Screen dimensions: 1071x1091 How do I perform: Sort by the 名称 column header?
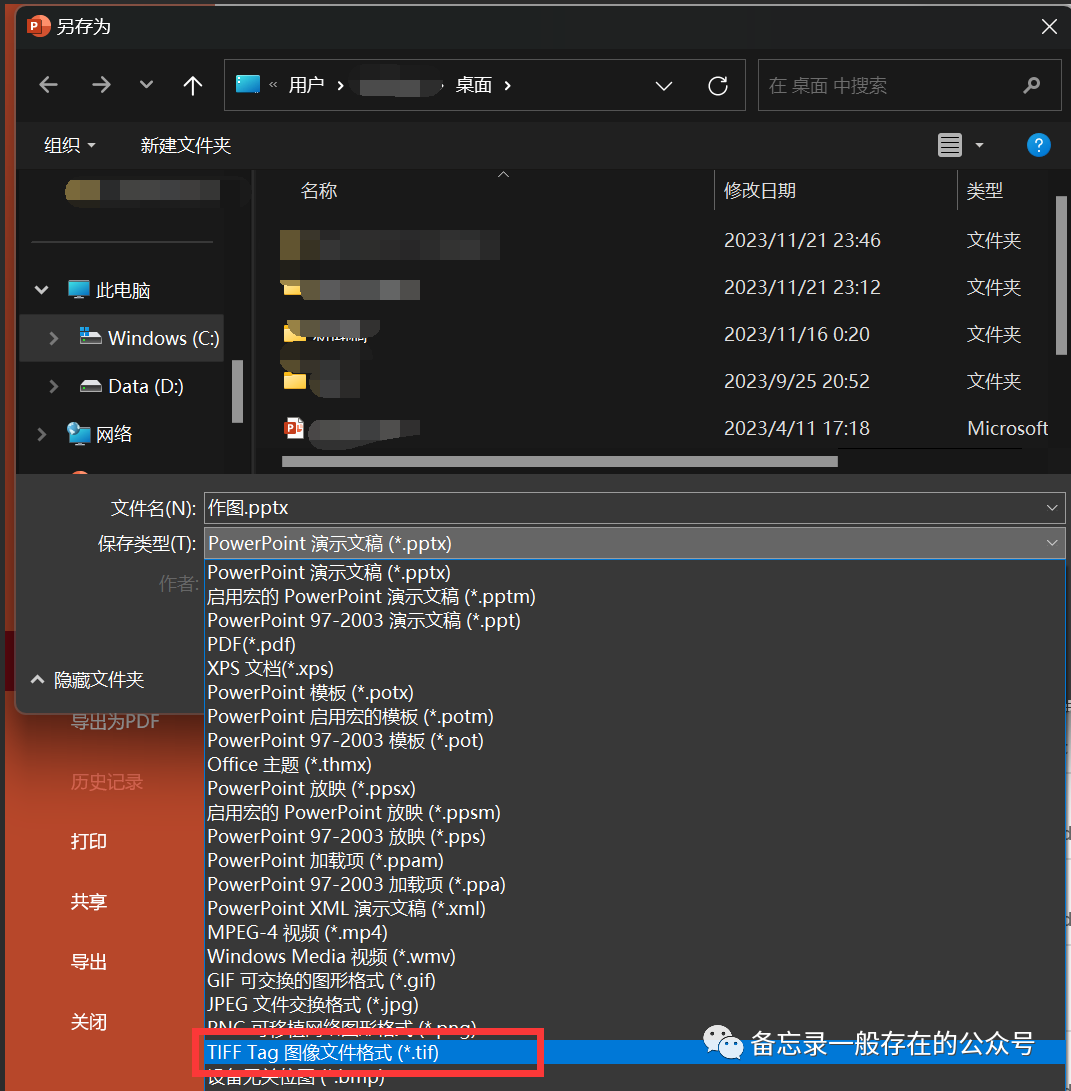pyautogui.click(x=319, y=191)
